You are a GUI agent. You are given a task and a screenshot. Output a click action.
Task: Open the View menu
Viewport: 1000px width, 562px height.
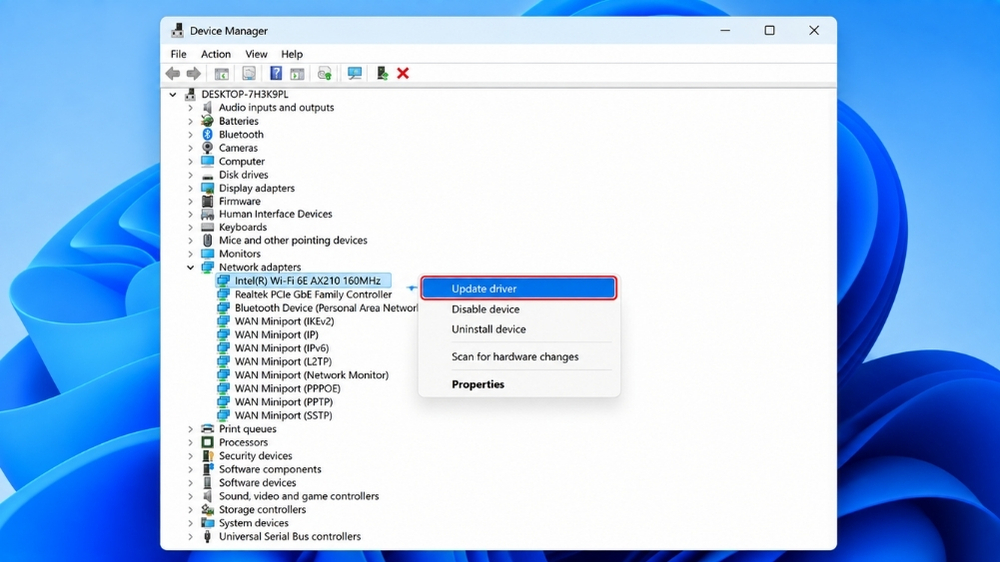click(256, 54)
